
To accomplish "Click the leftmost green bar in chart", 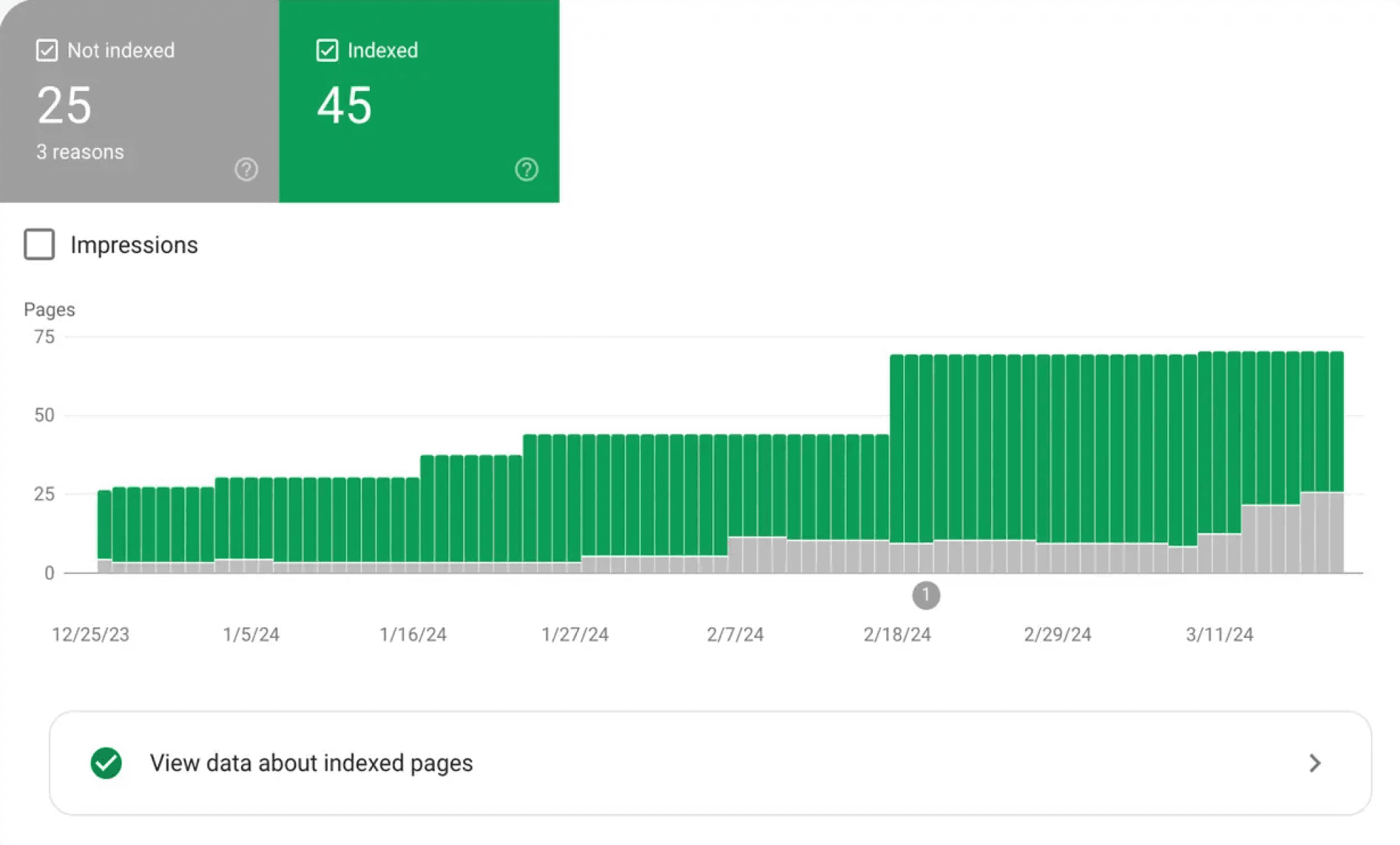I will [104, 523].
